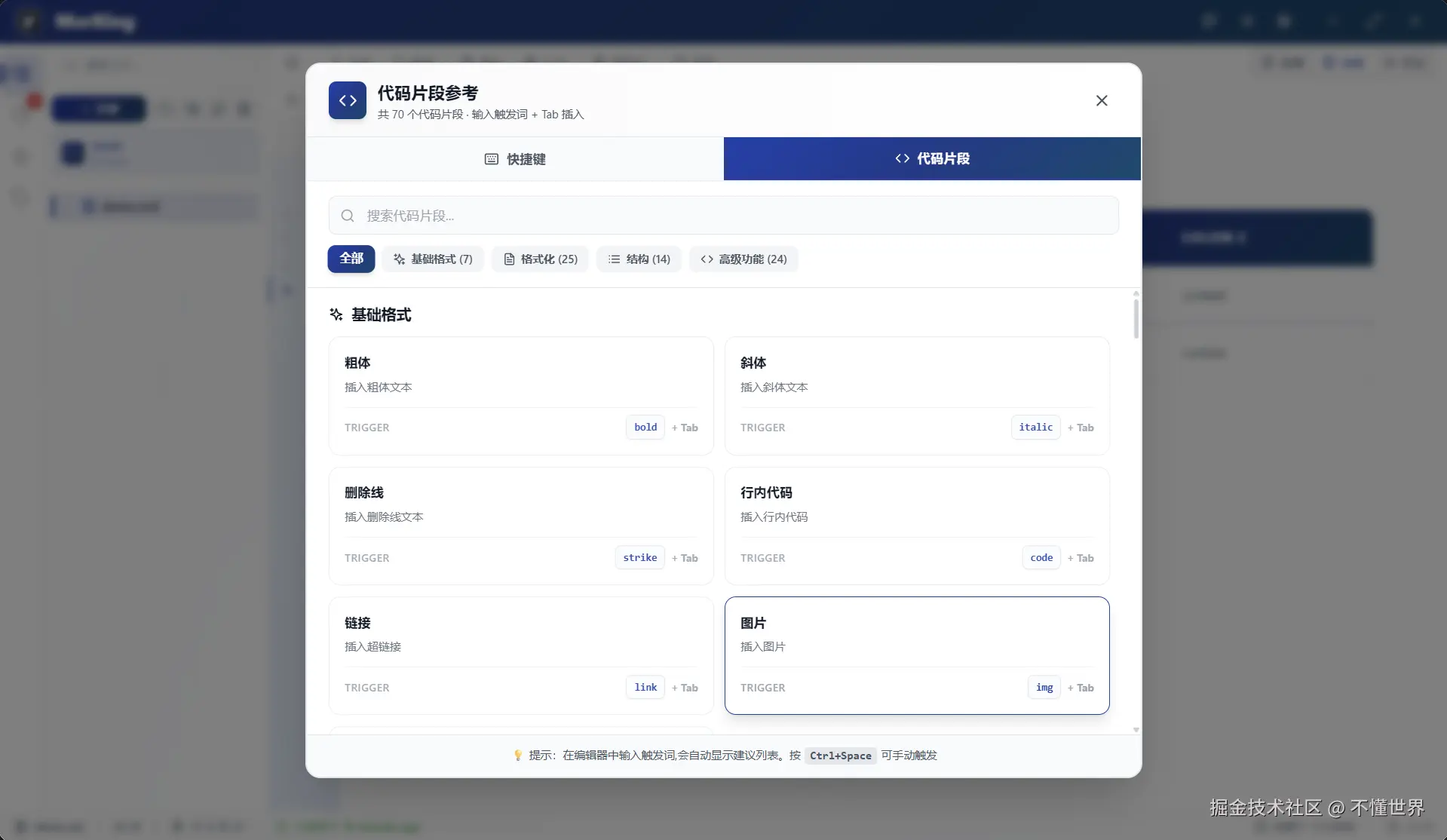Click the code icon on 高级功能 filter
Viewport: 1447px width, 840px height.
pyautogui.click(x=707, y=259)
